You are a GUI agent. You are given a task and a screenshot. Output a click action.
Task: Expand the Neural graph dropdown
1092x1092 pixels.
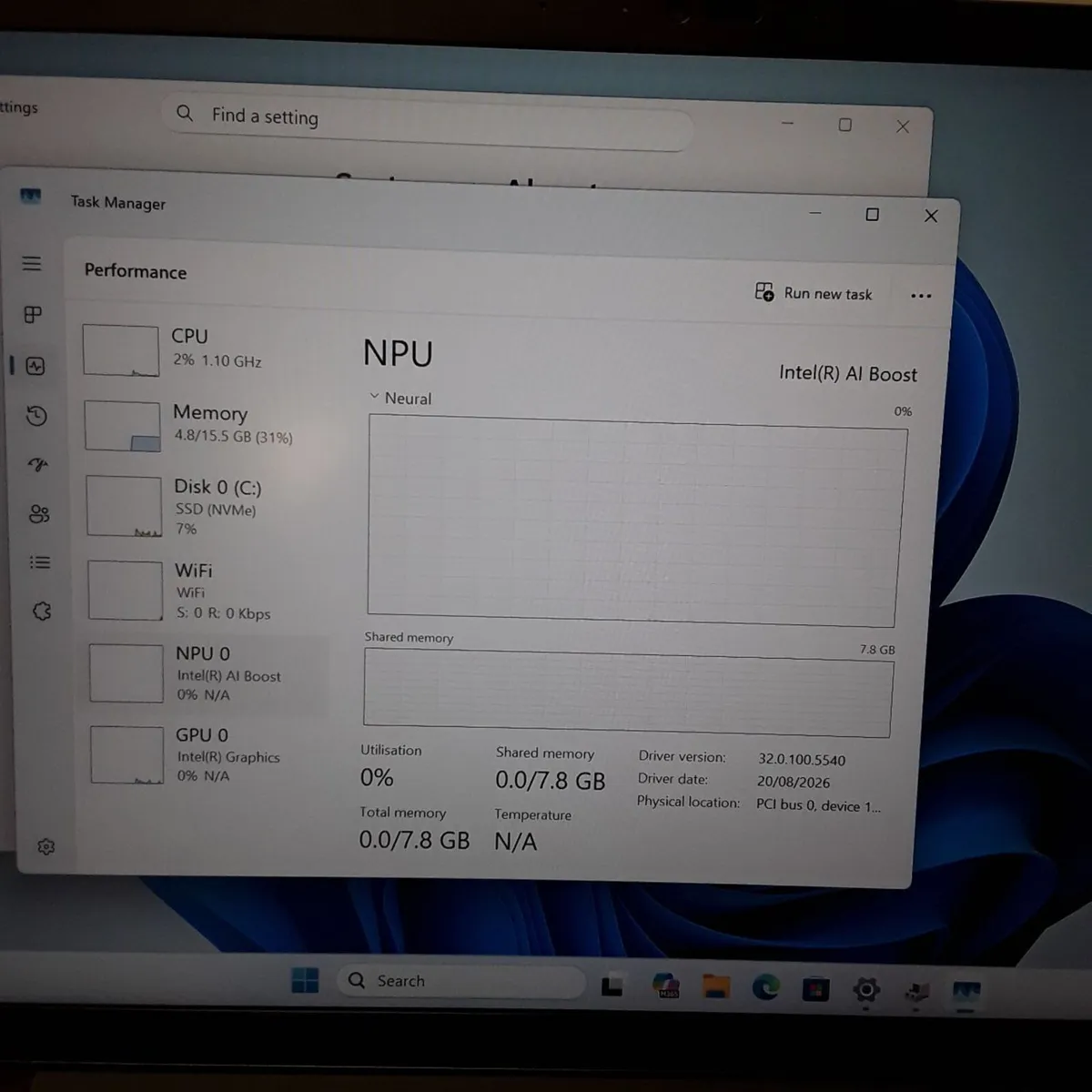(x=400, y=398)
